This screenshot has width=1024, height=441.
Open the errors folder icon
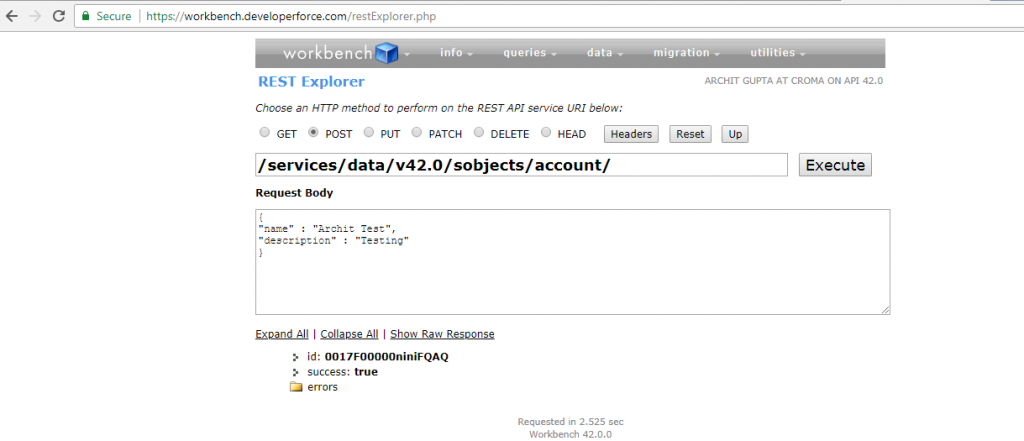[x=296, y=387]
